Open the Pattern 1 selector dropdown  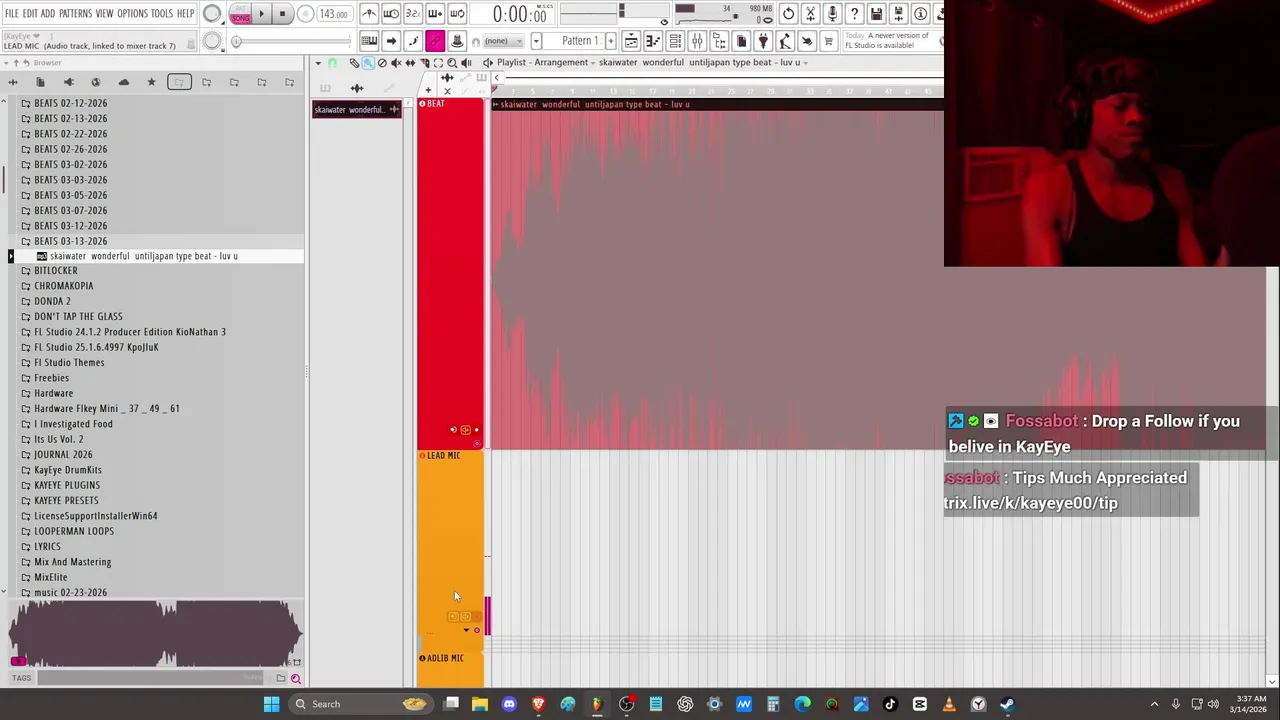(536, 41)
